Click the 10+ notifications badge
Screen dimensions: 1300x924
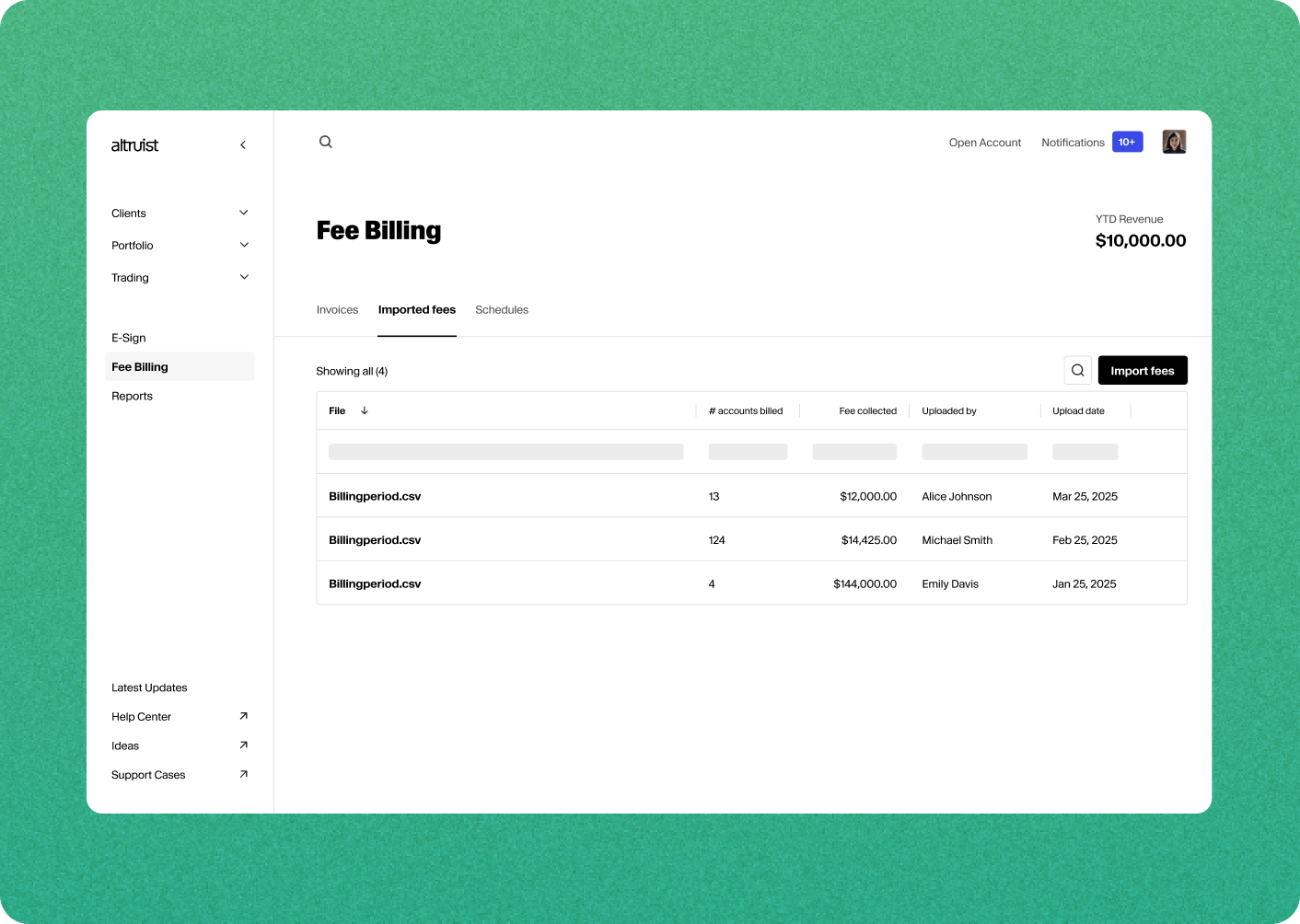[x=1127, y=142]
